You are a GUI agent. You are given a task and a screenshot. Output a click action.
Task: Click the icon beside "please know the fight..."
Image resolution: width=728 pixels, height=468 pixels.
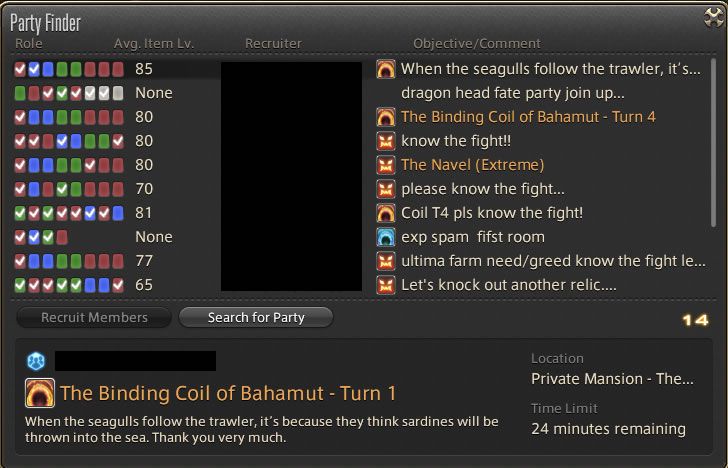point(386,189)
